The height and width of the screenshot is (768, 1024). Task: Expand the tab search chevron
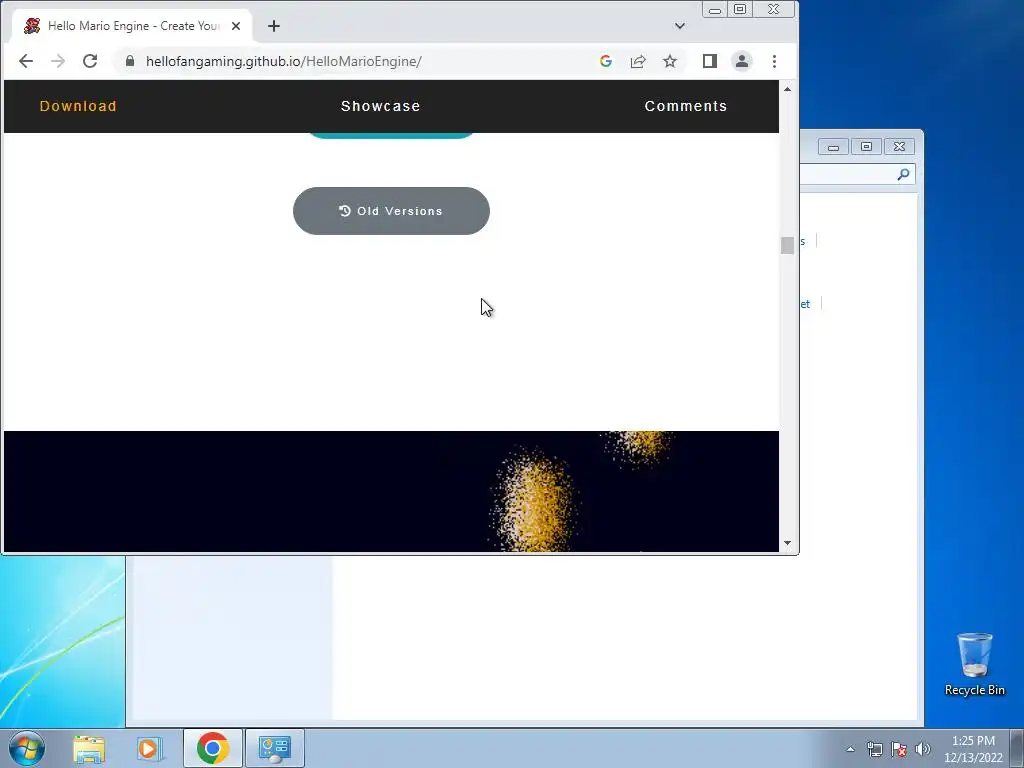point(680,26)
